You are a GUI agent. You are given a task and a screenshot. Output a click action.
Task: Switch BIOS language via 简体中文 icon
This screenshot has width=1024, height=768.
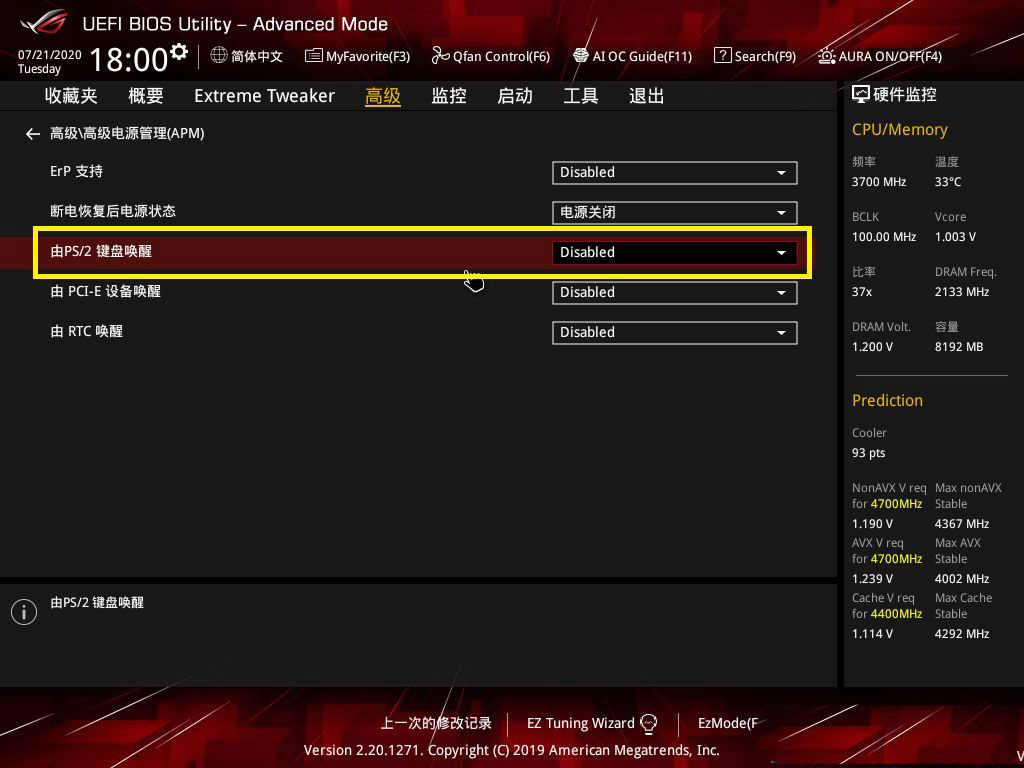click(x=246, y=56)
